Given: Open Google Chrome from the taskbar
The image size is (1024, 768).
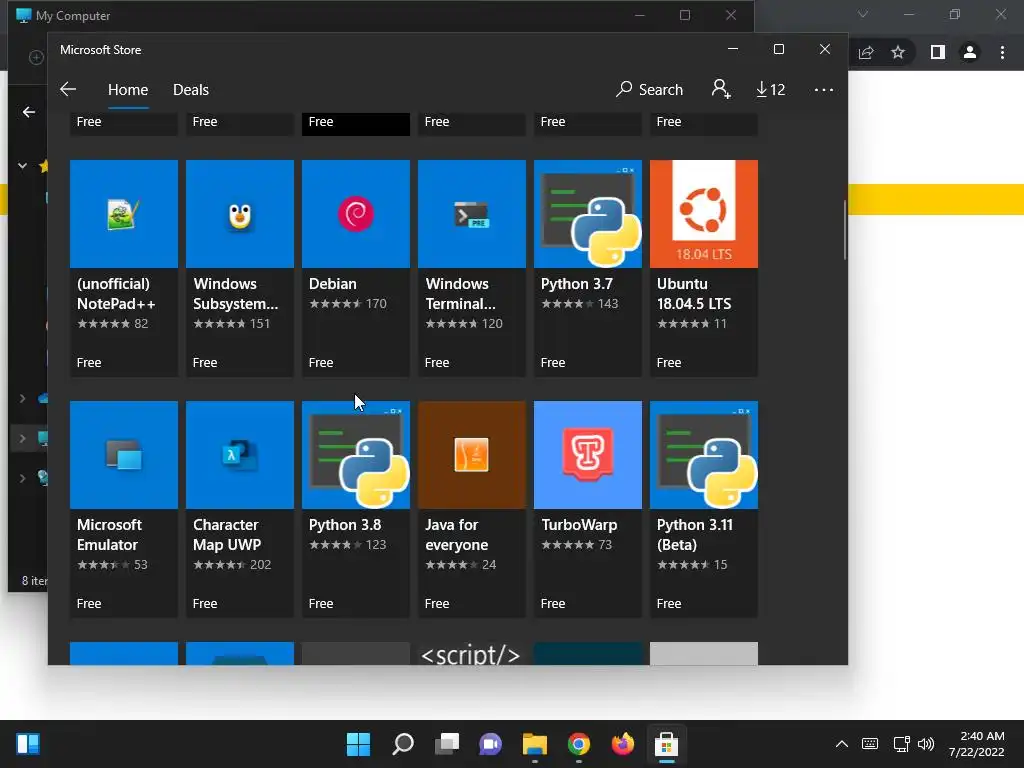Looking at the screenshot, I should coord(579,744).
